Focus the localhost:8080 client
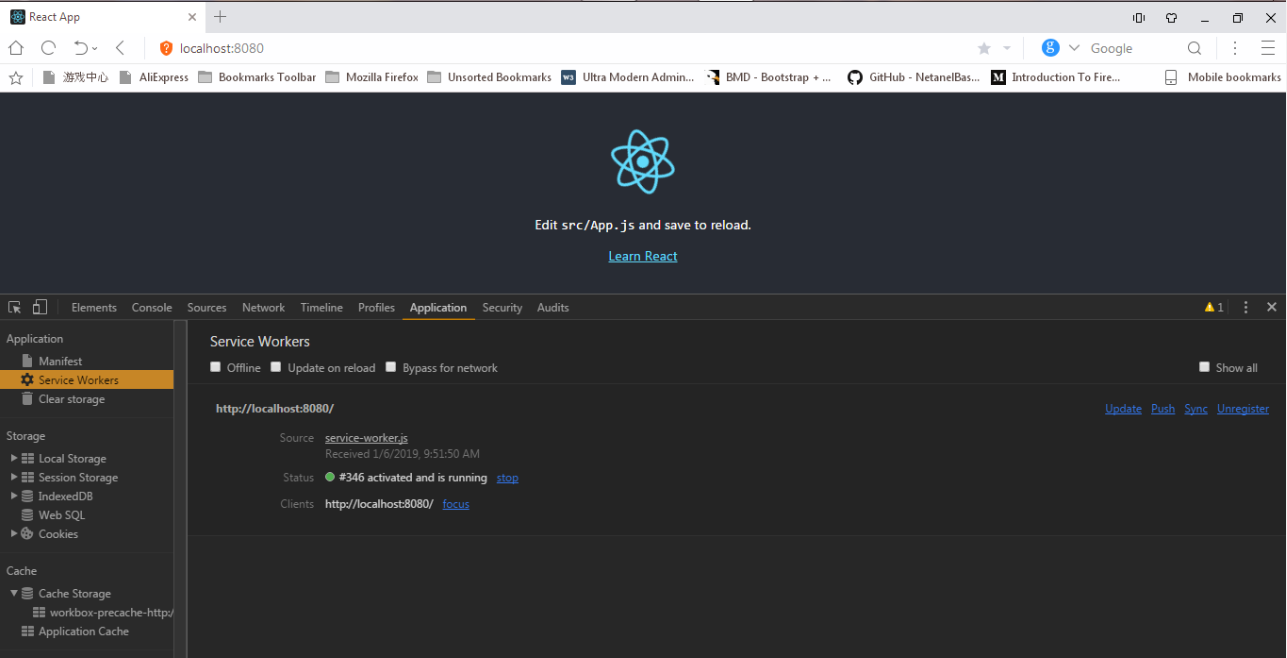The width and height of the screenshot is (1287, 658). [456, 504]
